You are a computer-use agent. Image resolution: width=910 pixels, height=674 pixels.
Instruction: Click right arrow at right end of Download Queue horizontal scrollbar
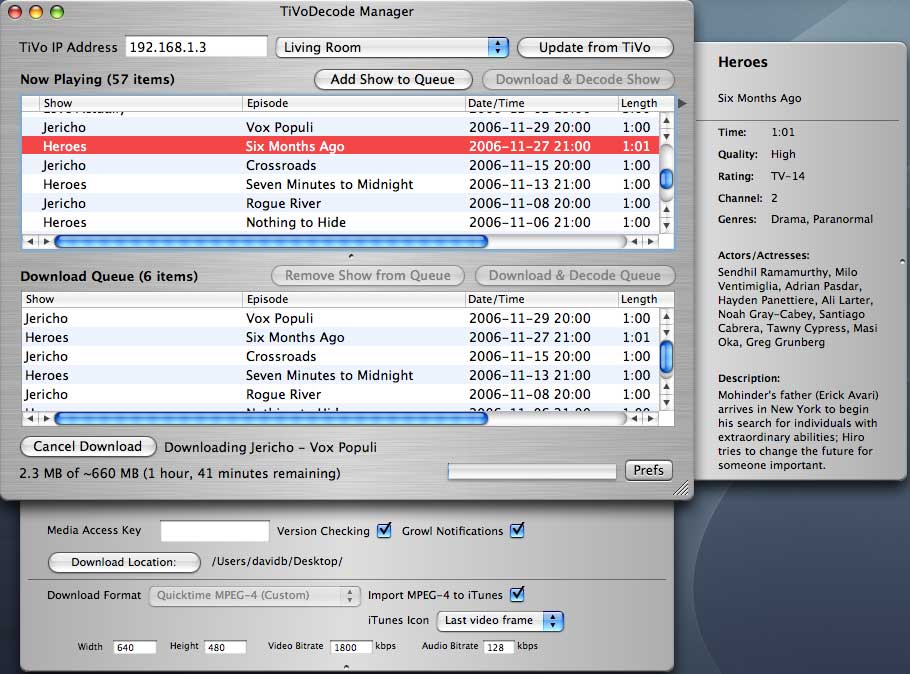(x=651, y=418)
